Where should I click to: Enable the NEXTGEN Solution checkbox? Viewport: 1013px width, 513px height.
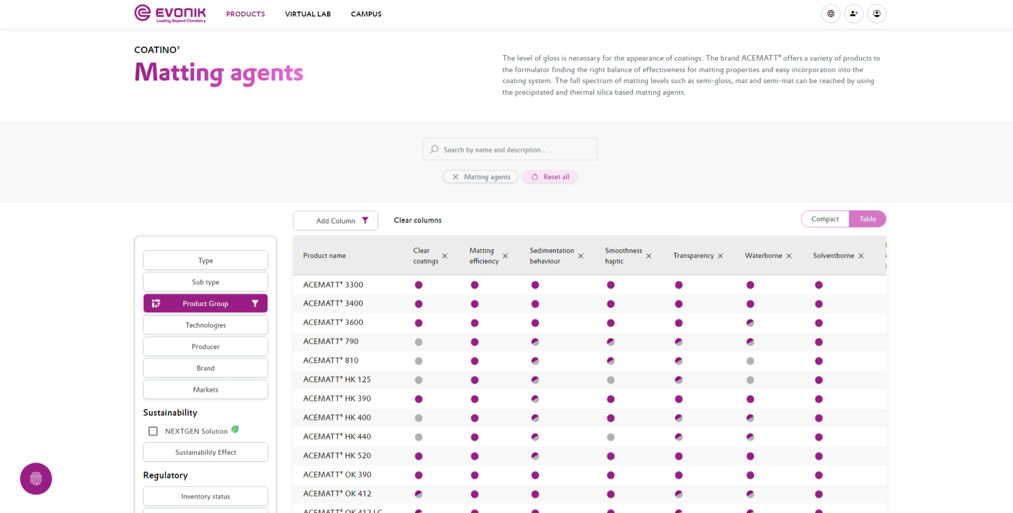pos(153,431)
